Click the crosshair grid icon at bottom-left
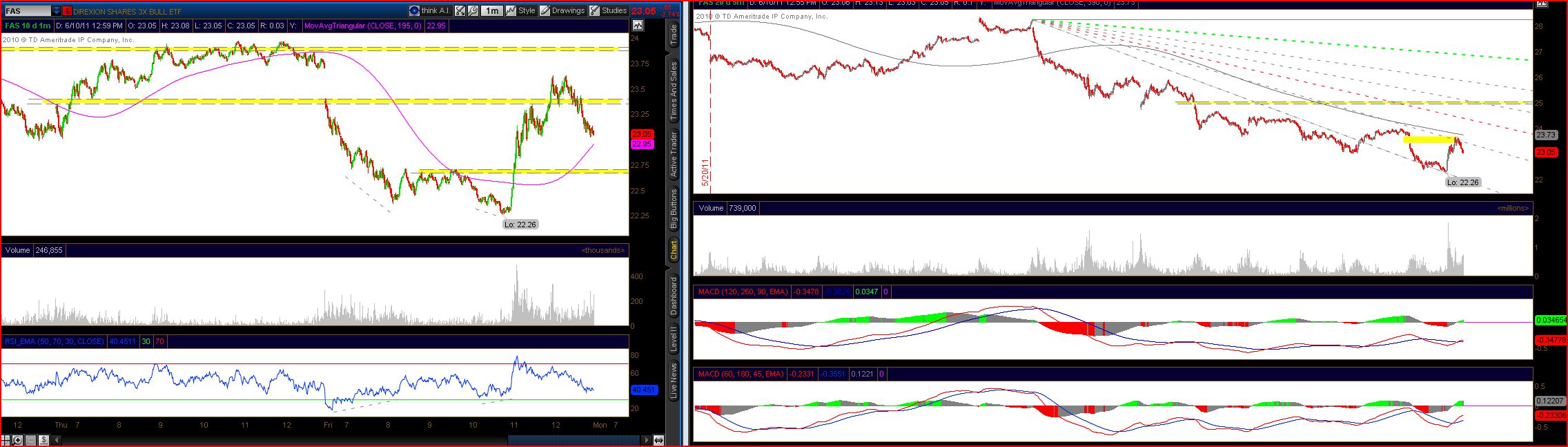This screenshot has width=1568, height=447. click(x=6, y=440)
